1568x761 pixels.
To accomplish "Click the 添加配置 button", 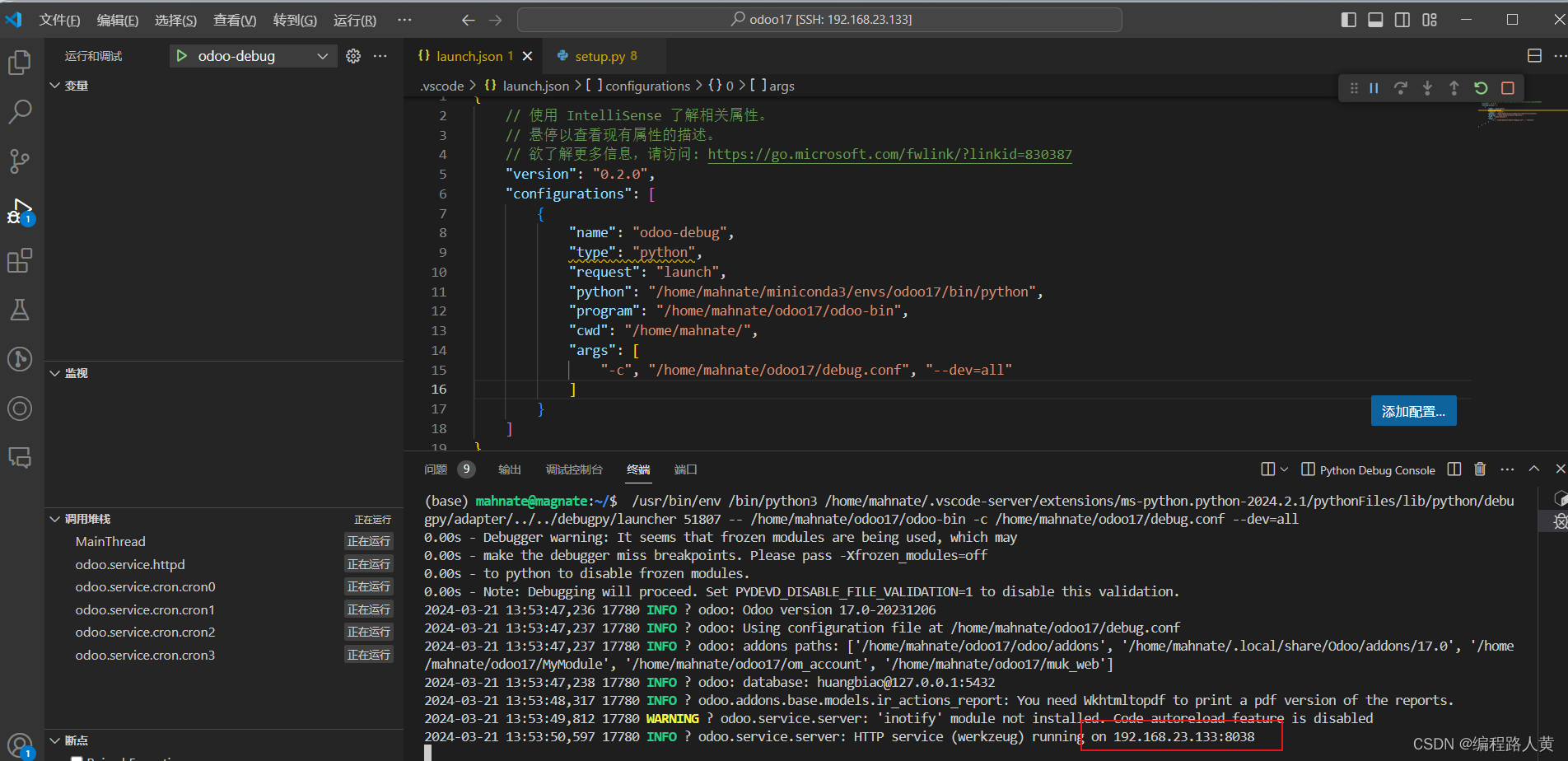I will (1413, 410).
